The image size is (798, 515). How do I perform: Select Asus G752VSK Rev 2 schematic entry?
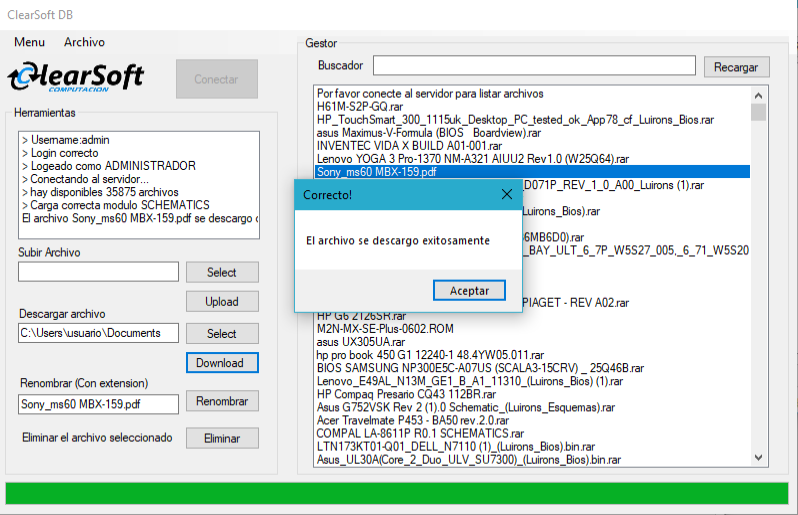coord(466,407)
